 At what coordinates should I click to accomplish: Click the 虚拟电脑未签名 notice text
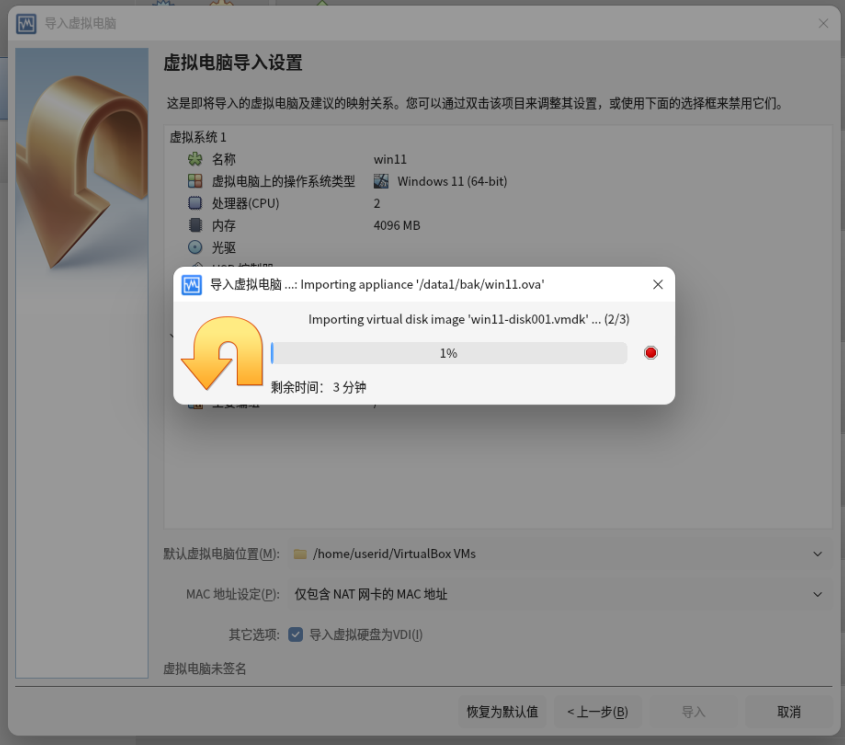pos(205,669)
